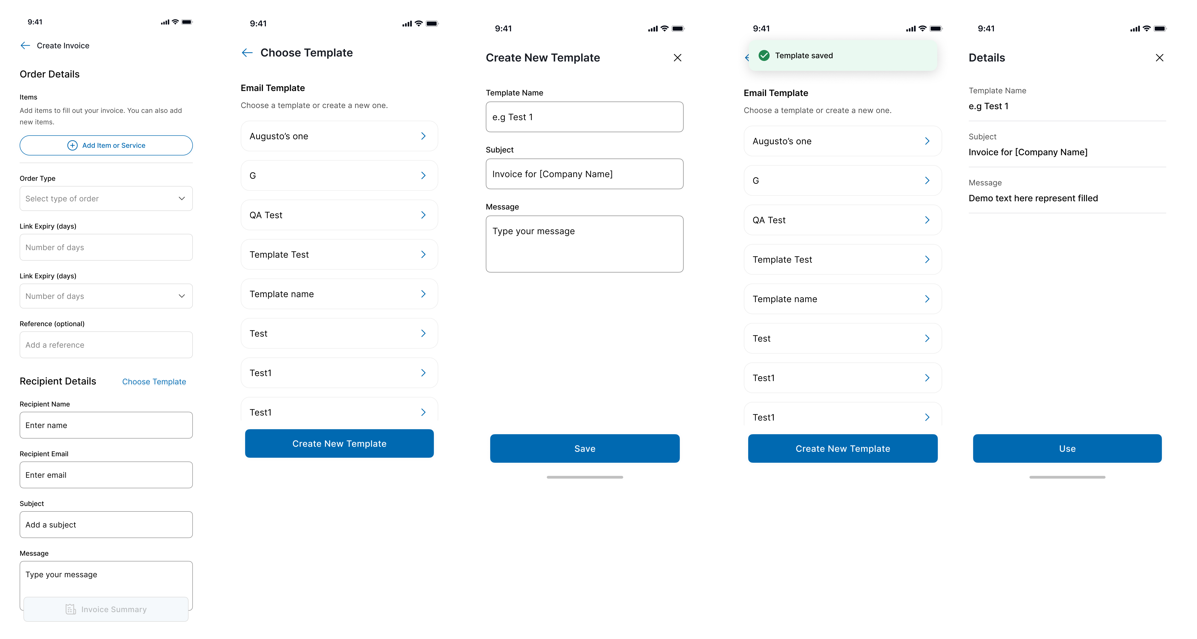Screen dimensions: 1197x639
Task: Focus the Recipient Email input field
Action: point(106,475)
